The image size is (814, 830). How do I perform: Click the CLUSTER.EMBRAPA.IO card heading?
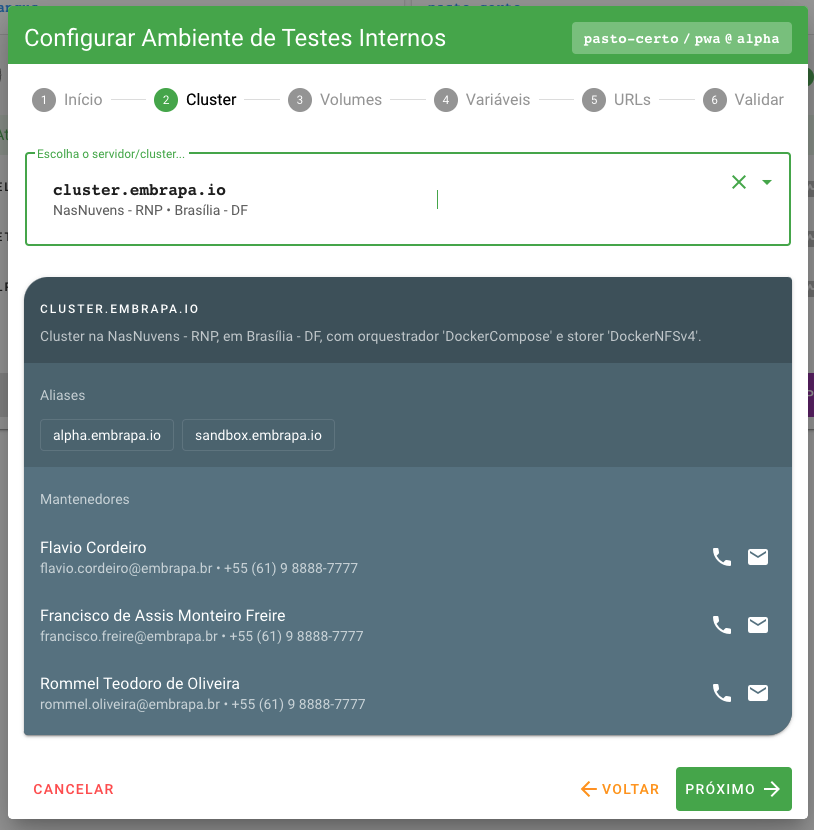(120, 309)
